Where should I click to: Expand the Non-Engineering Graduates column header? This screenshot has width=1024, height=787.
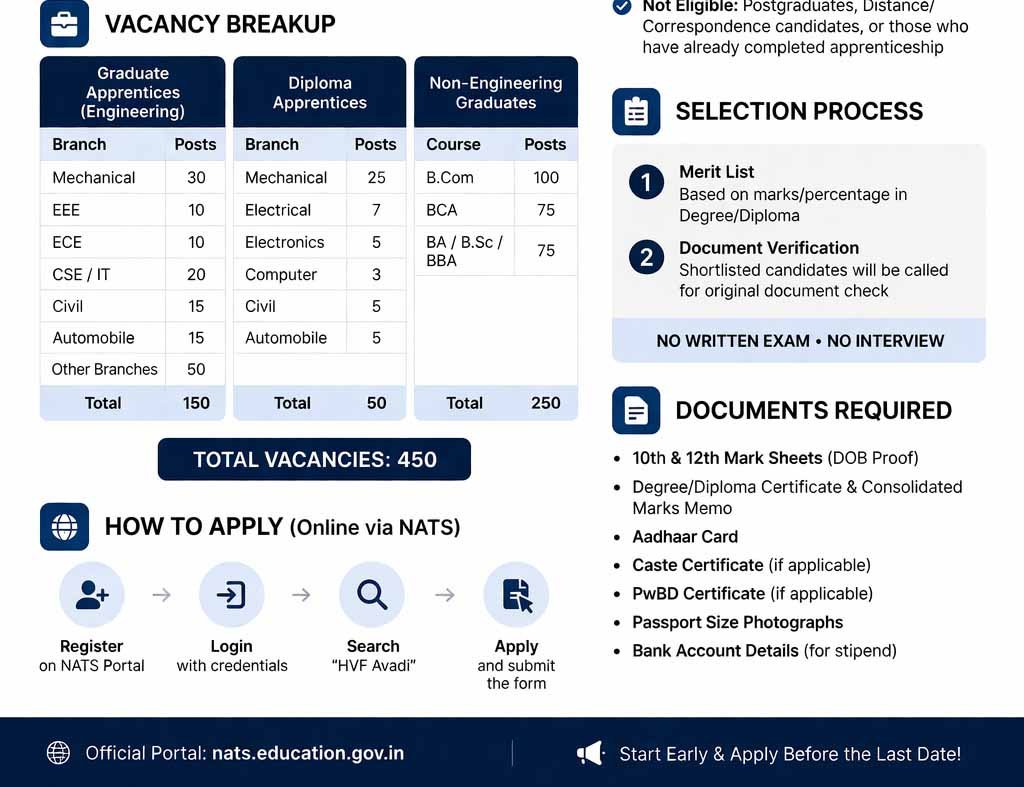point(496,92)
